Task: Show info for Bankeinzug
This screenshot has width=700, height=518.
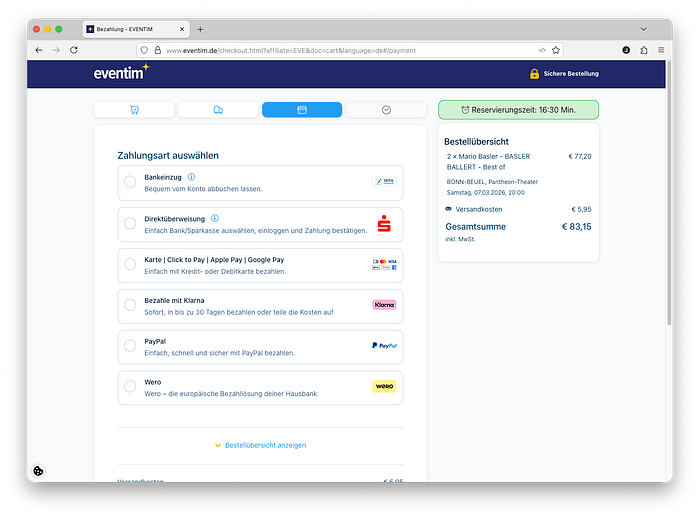Action: click(x=192, y=177)
